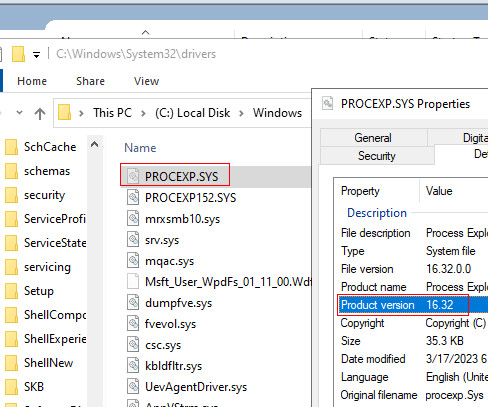Screen dimensions: 488x407
Task: Click the servicing folder icon
Action: click(11, 267)
